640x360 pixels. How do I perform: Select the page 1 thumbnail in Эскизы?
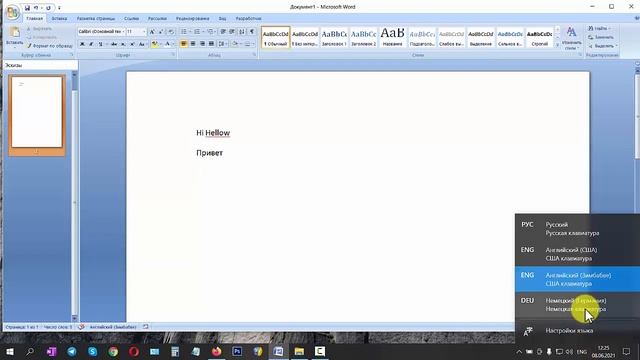[37, 112]
